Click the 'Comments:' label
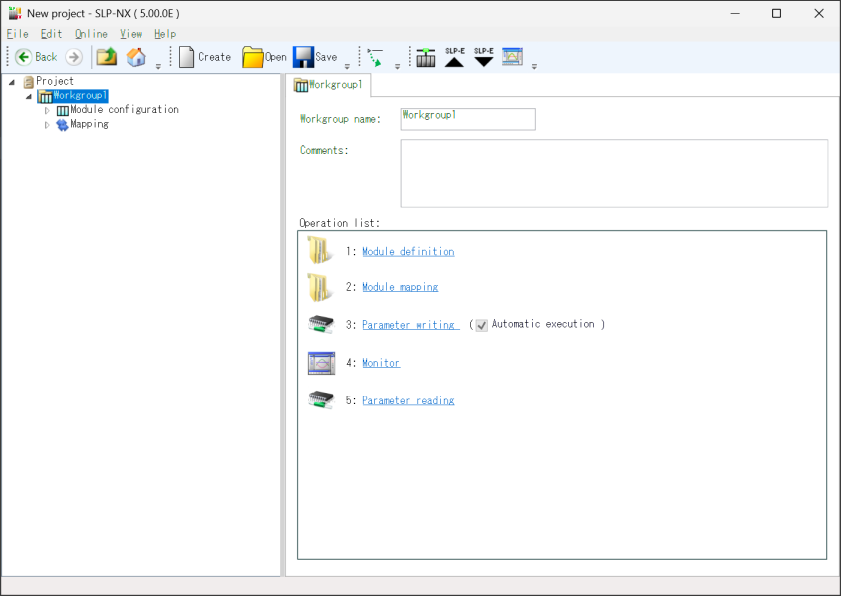Screen dimensions: 841x596 point(324,150)
